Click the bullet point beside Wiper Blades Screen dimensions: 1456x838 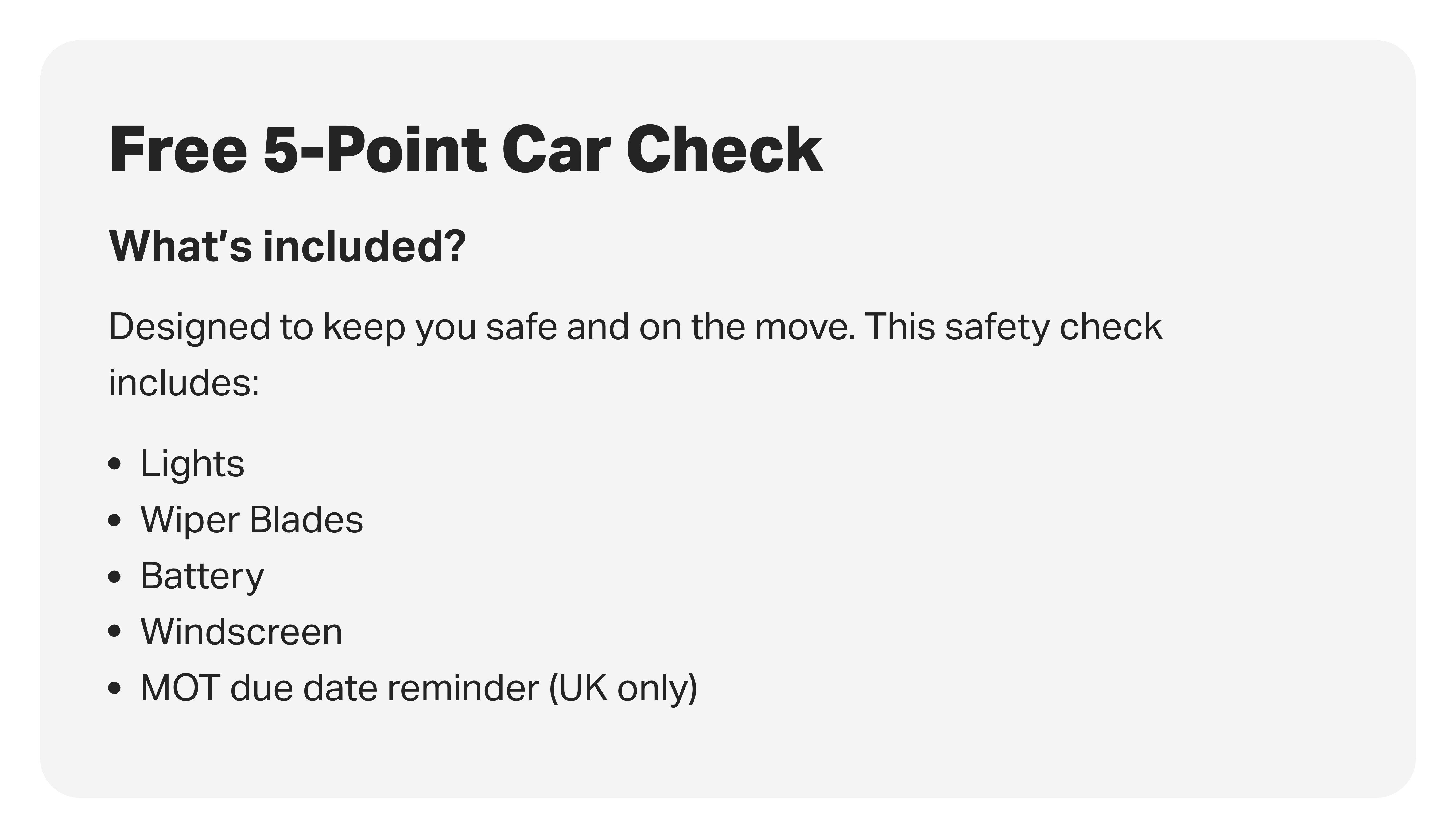pyautogui.click(x=115, y=520)
